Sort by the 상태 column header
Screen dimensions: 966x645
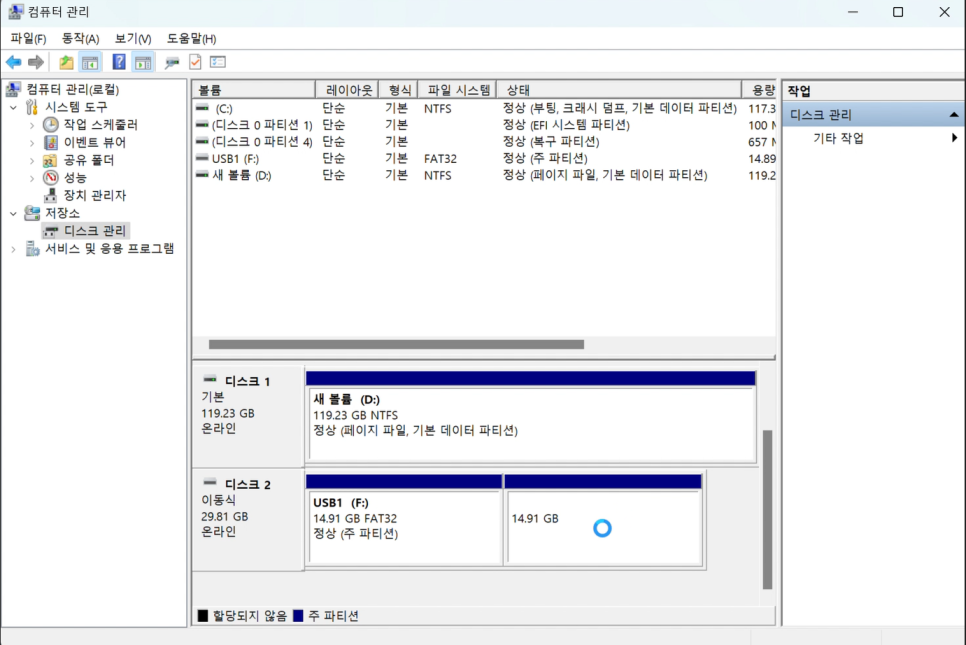coord(619,90)
